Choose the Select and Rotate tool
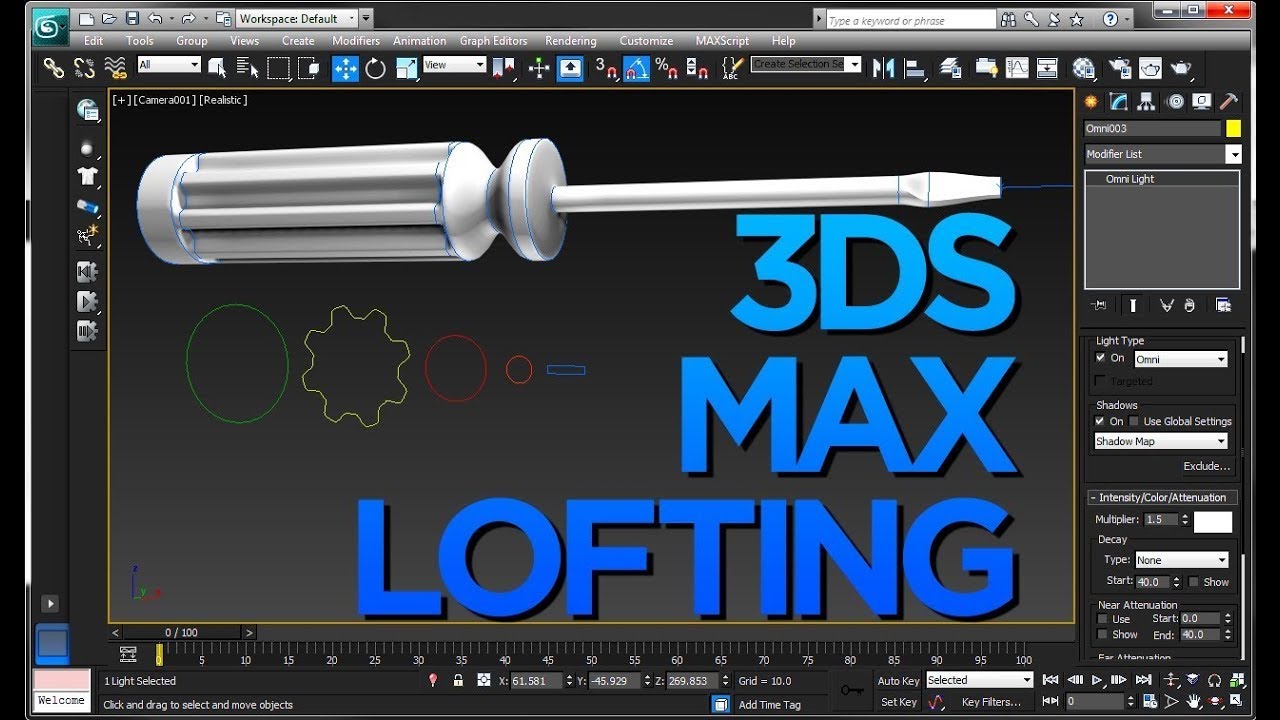1280x720 pixels. [x=376, y=68]
